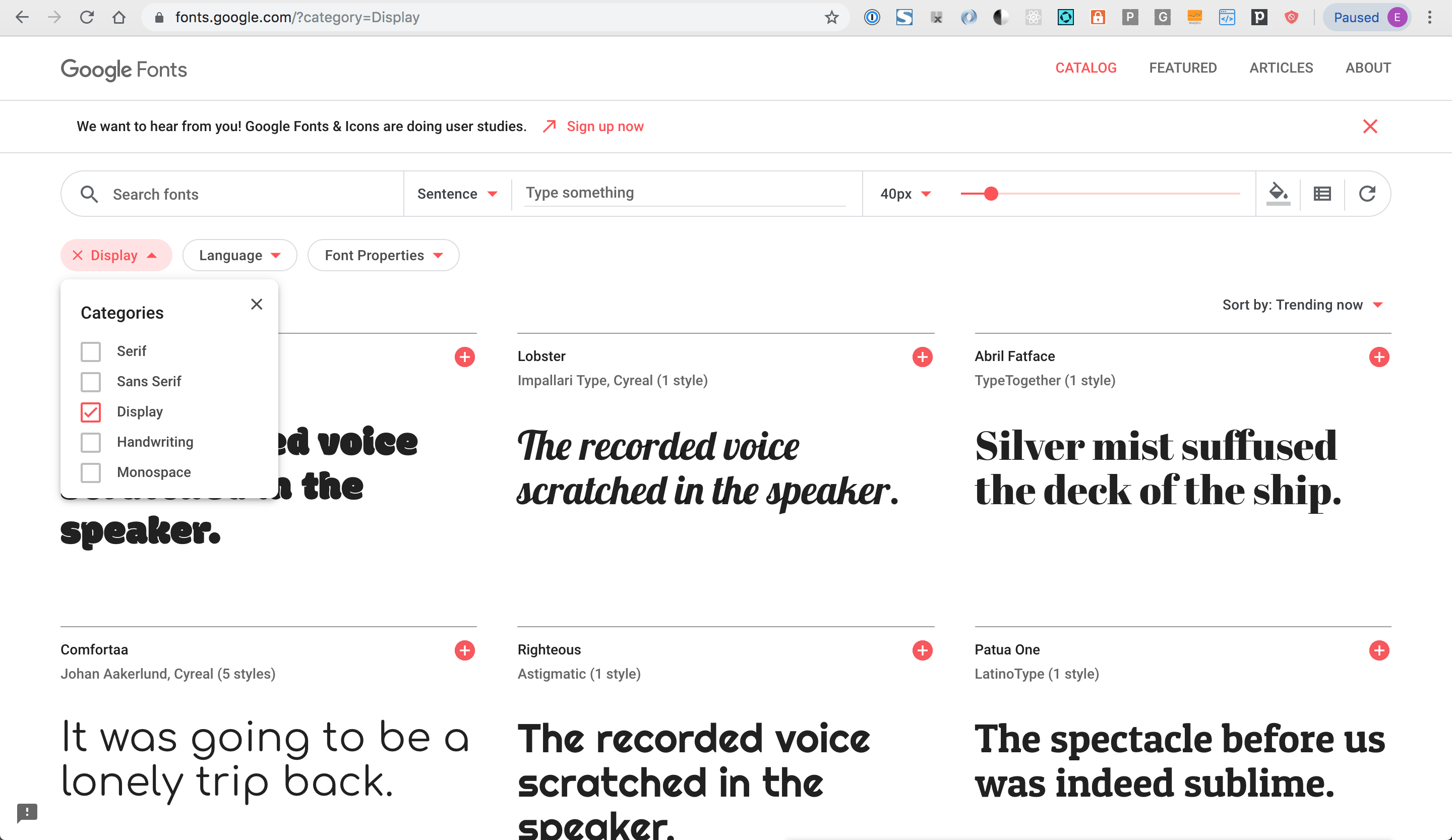Check the Serif category checkbox
This screenshot has height=840, width=1452.
point(90,351)
